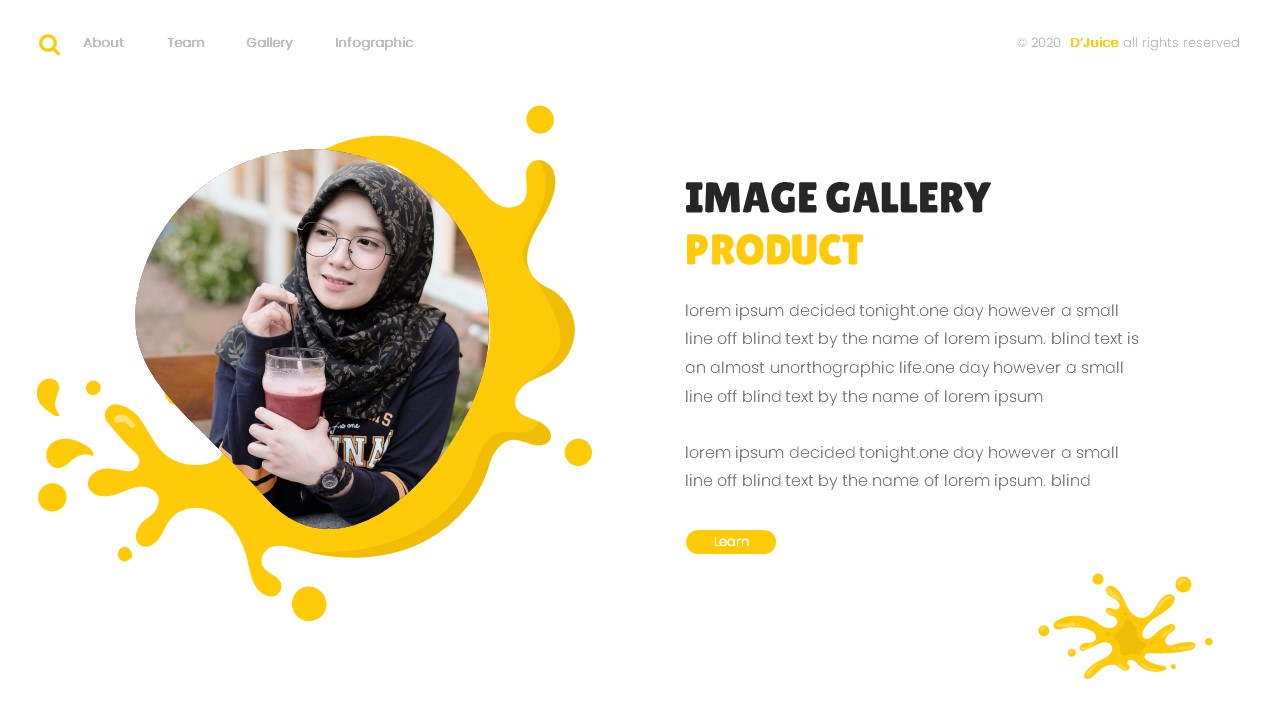
Task: Click the yellow search magnifier icon
Action: pos(49,44)
